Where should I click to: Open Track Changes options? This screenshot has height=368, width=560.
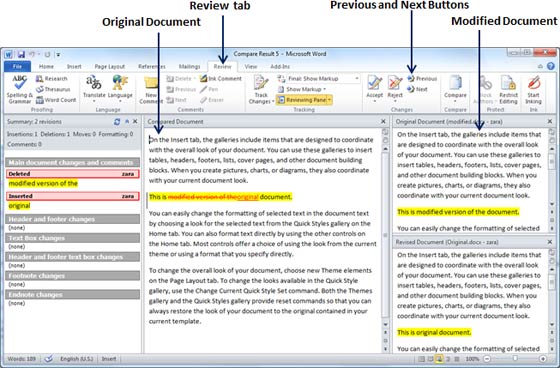click(261, 90)
